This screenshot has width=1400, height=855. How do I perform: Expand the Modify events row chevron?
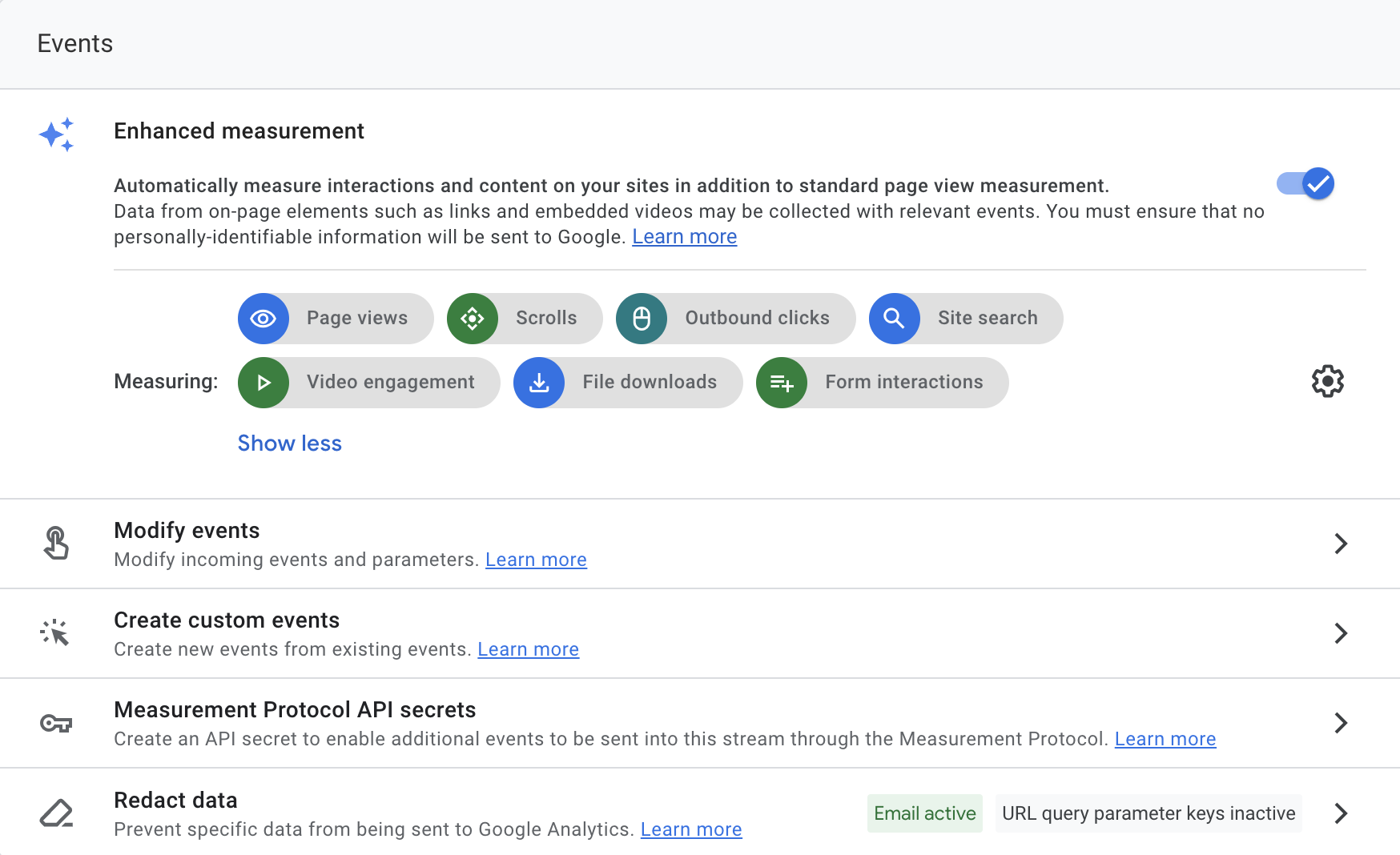pos(1341,544)
